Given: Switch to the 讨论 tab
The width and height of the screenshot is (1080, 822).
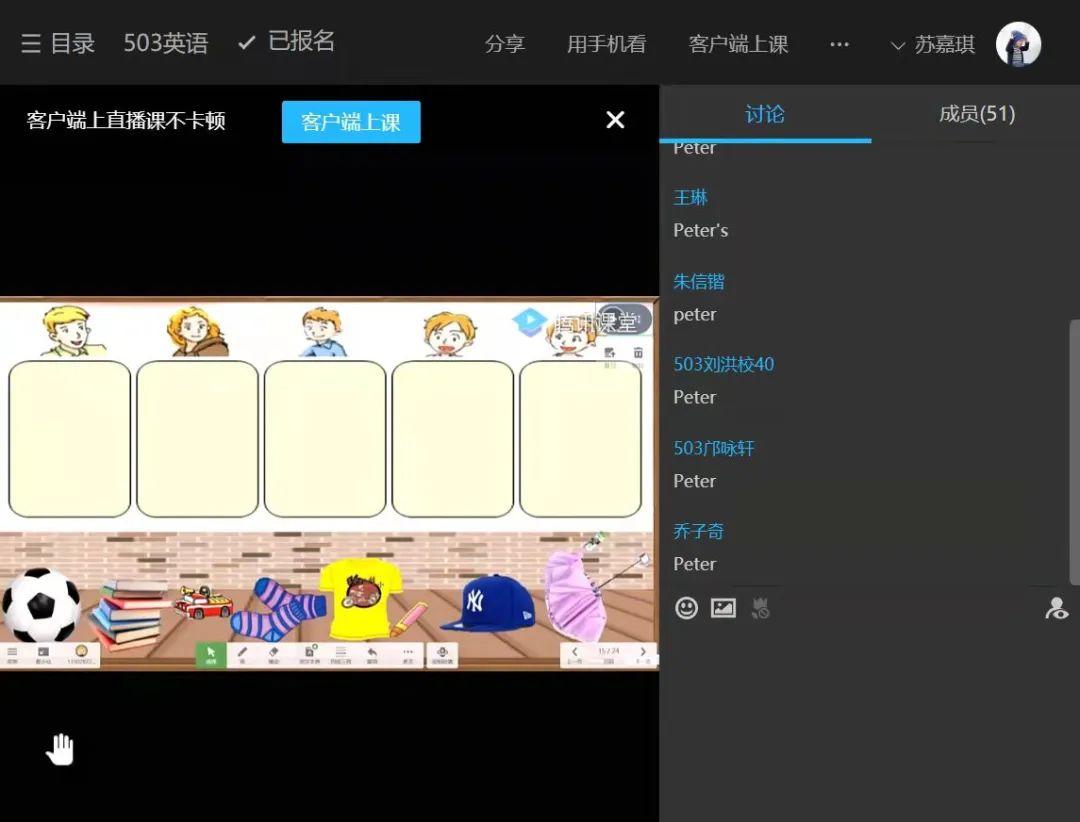Looking at the screenshot, I should [x=765, y=114].
